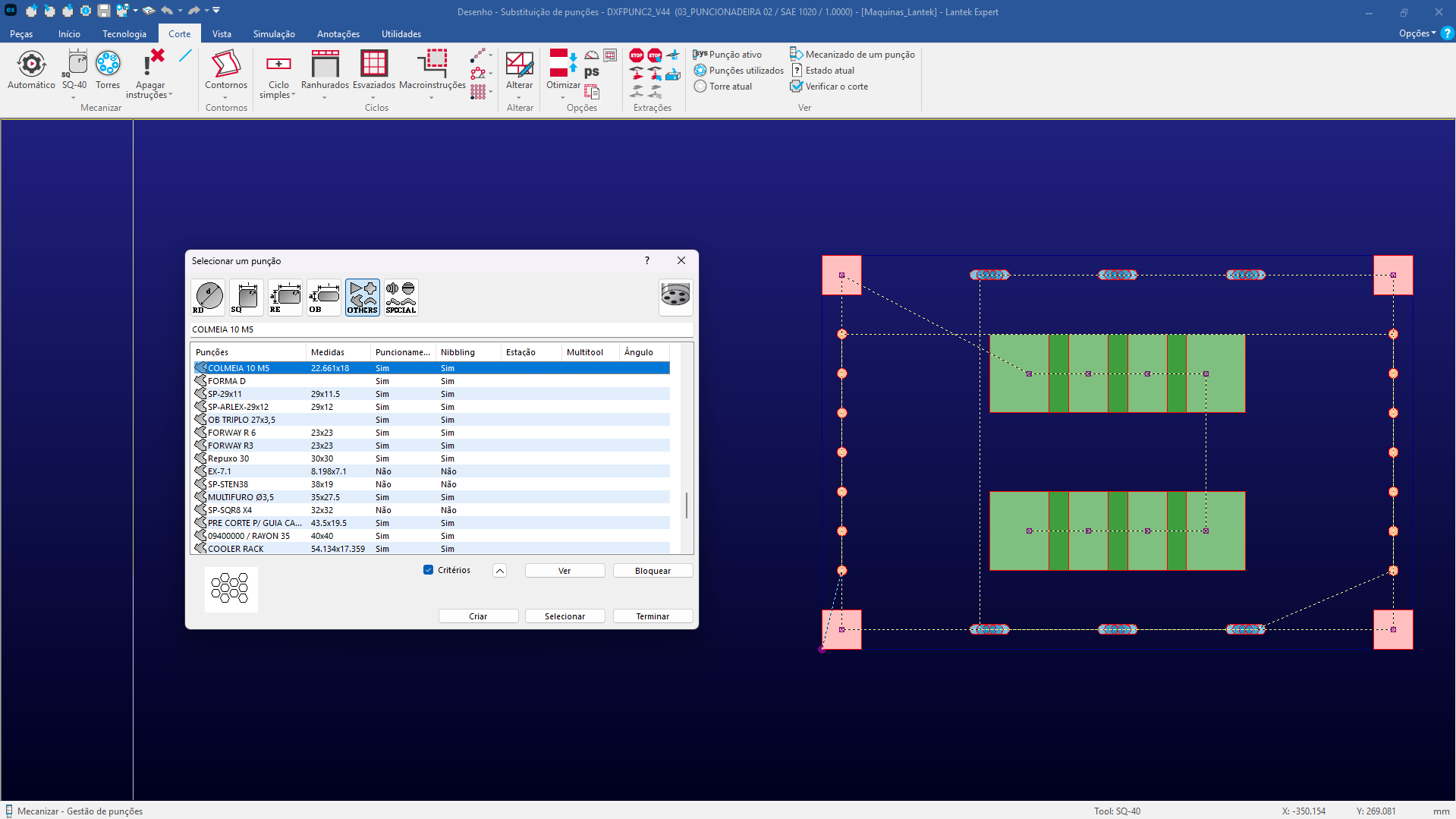
Task: Filter by RD round punches
Action: coord(209,298)
